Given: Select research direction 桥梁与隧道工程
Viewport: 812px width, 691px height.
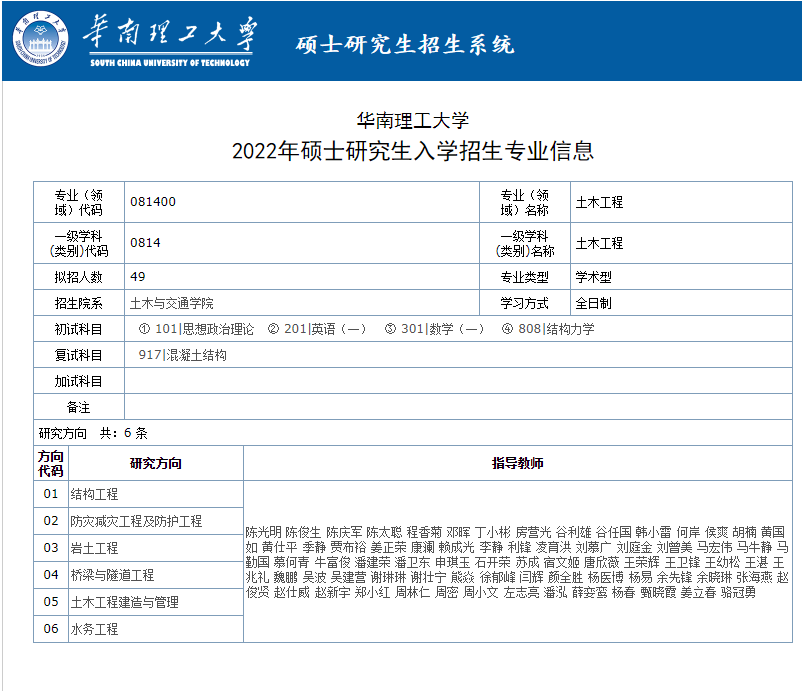Looking at the screenshot, I should pyautogui.click(x=112, y=575).
